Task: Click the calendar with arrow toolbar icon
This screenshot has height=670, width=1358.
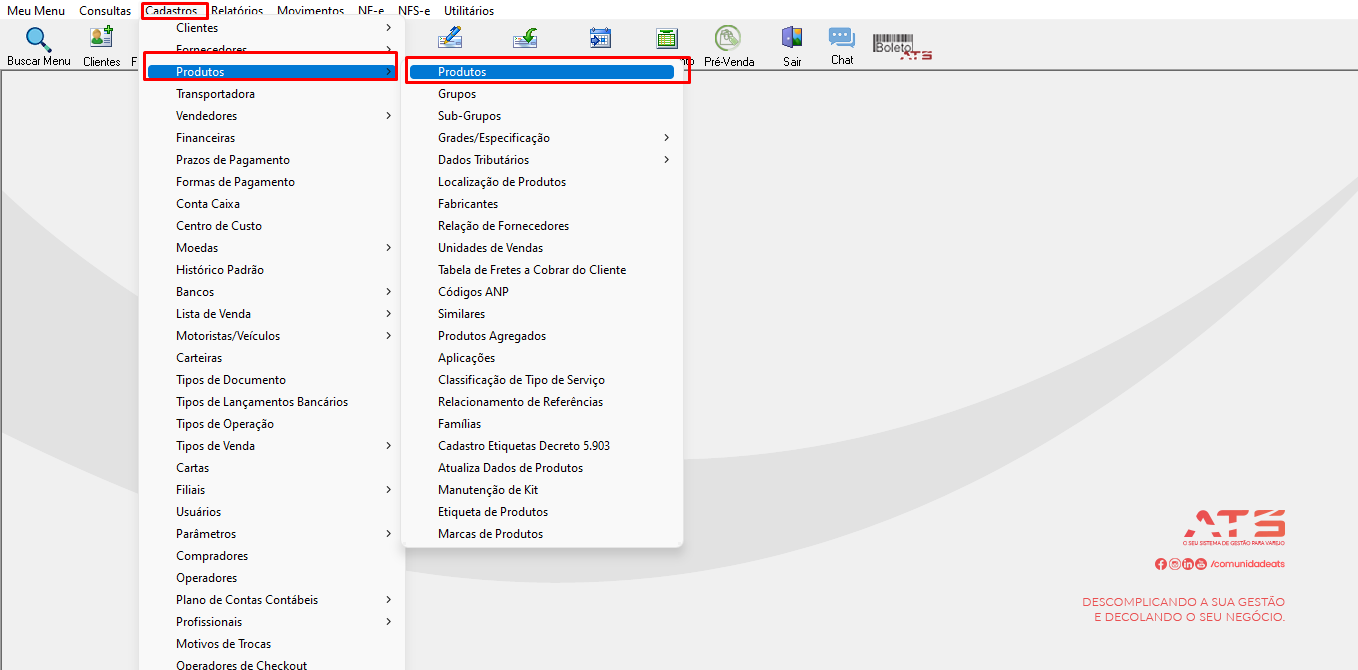Action: coord(600,38)
